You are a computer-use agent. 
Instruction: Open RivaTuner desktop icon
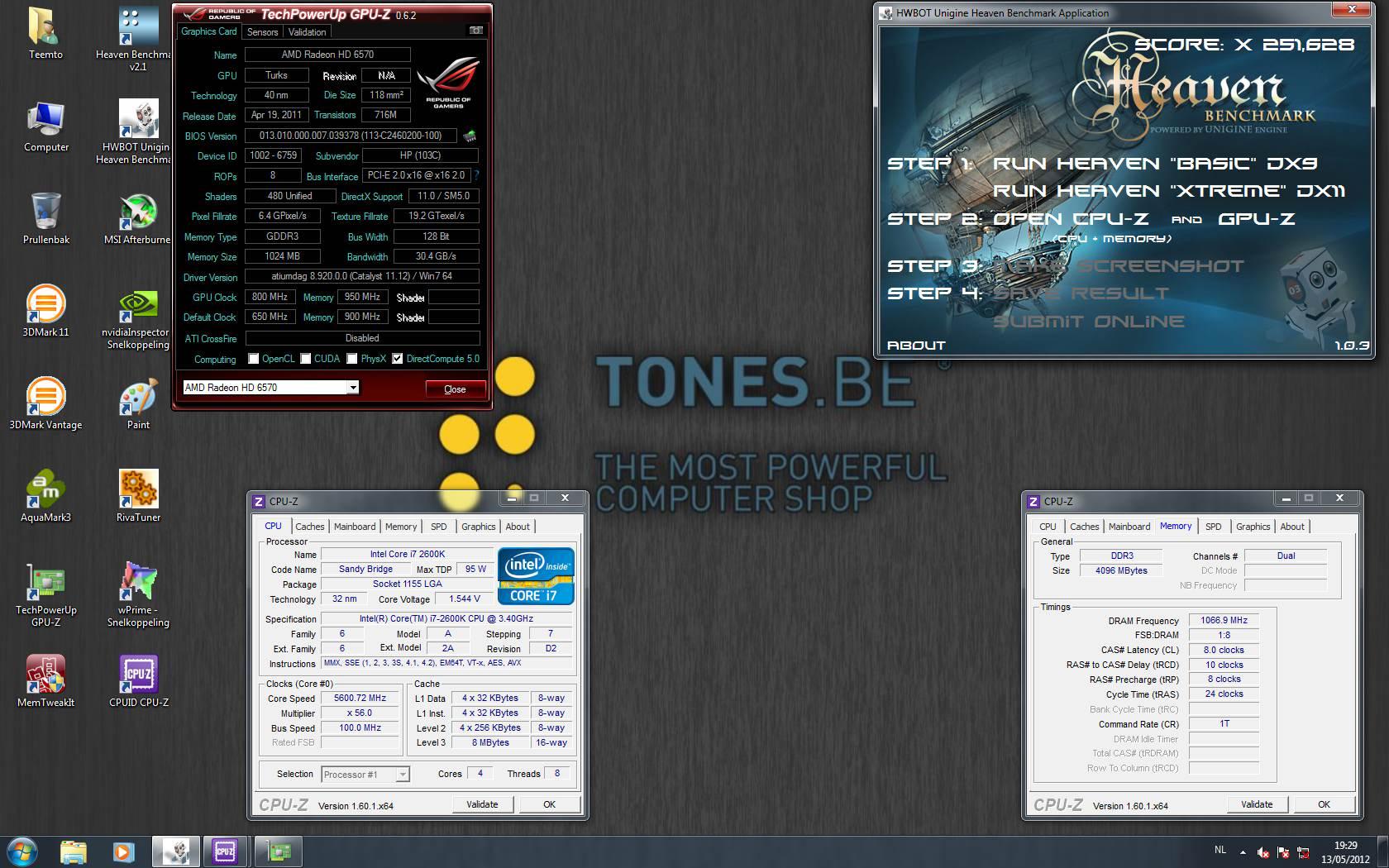138,497
